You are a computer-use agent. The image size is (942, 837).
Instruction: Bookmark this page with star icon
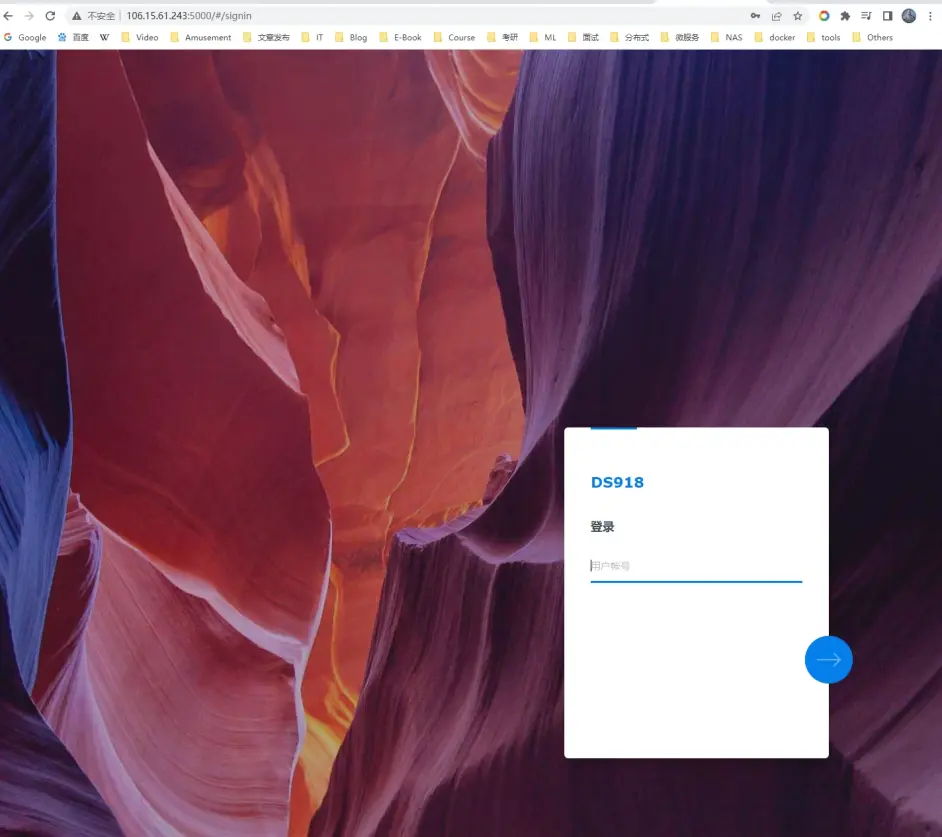pos(797,16)
